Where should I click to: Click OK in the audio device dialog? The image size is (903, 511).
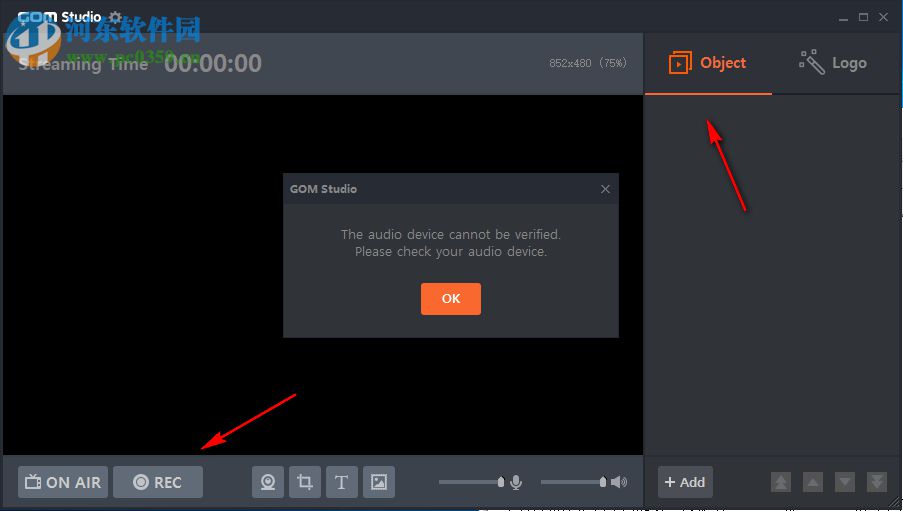coord(450,298)
